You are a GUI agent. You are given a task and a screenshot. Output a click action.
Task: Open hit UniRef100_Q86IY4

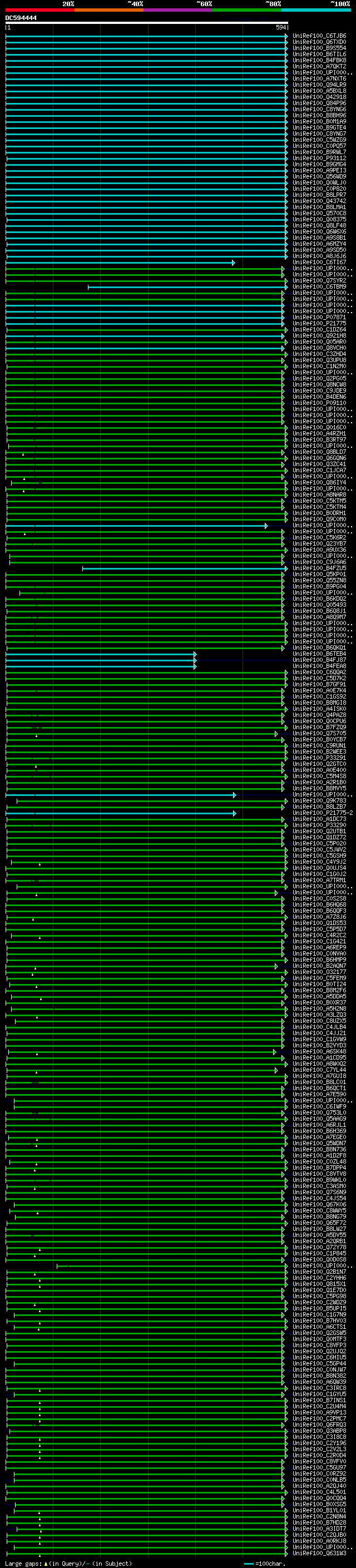pyautogui.click(x=319, y=483)
